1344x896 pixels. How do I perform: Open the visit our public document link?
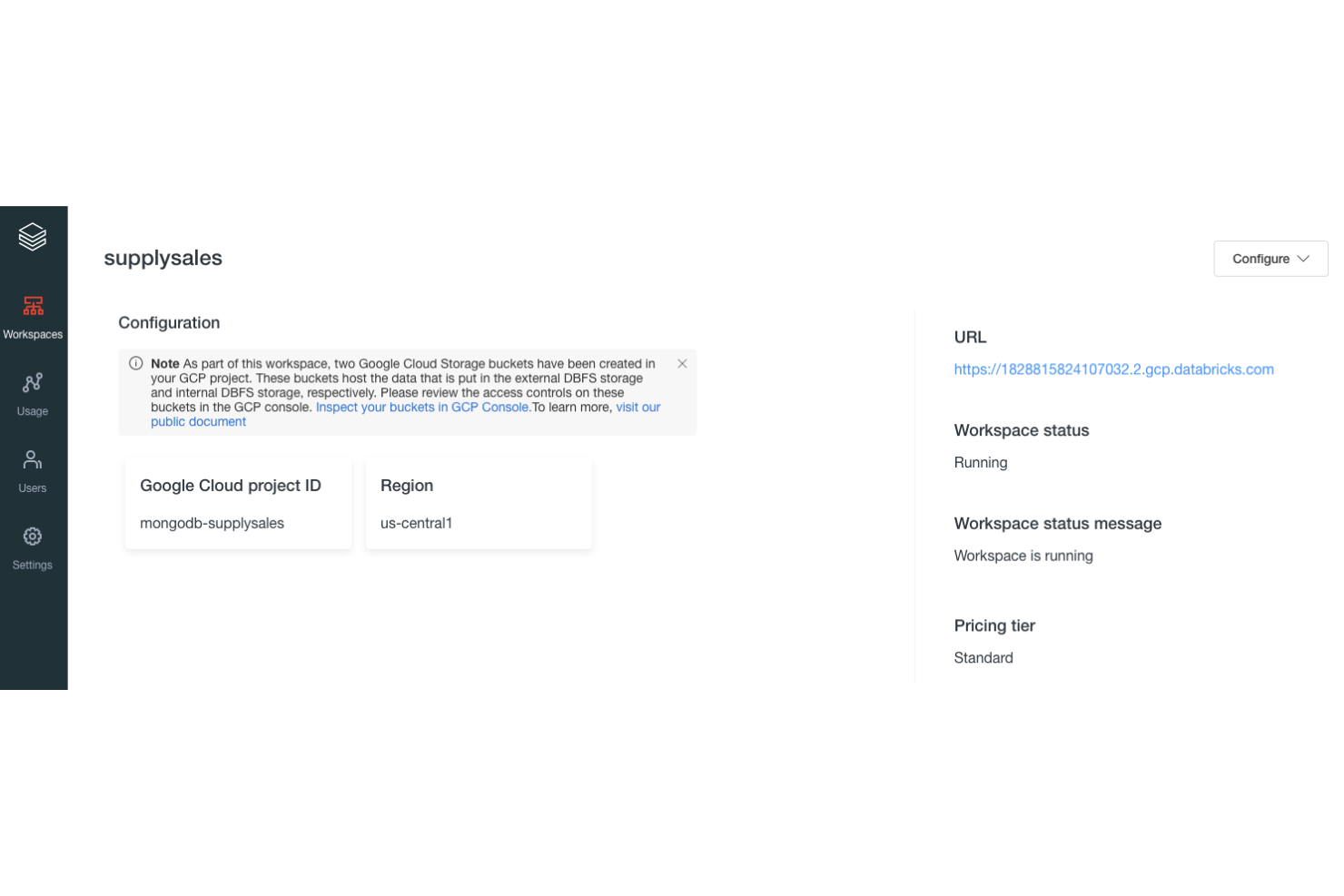(x=406, y=415)
